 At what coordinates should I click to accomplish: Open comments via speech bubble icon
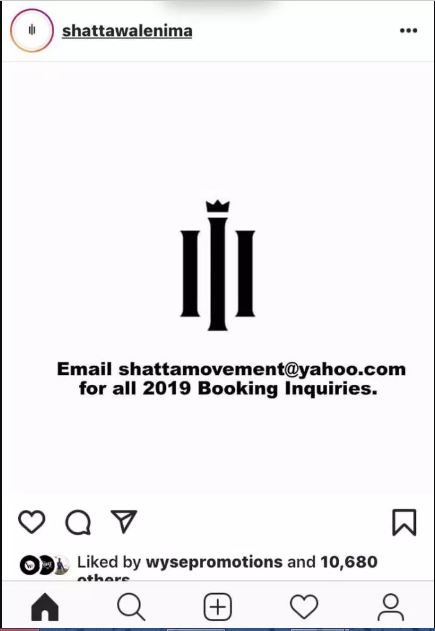pyautogui.click(x=78, y=522)
